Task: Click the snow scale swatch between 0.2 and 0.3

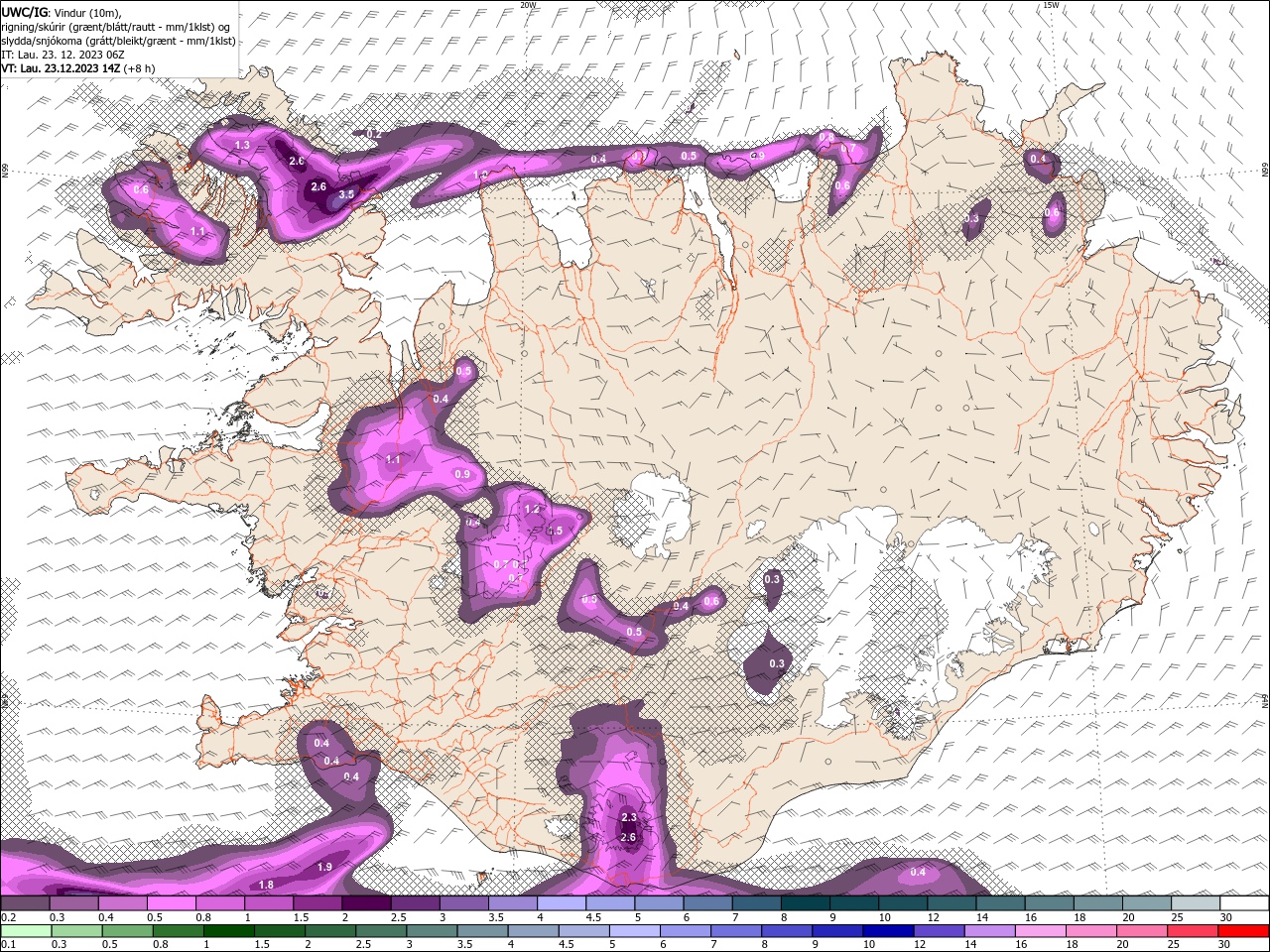Action: point(27,903)
